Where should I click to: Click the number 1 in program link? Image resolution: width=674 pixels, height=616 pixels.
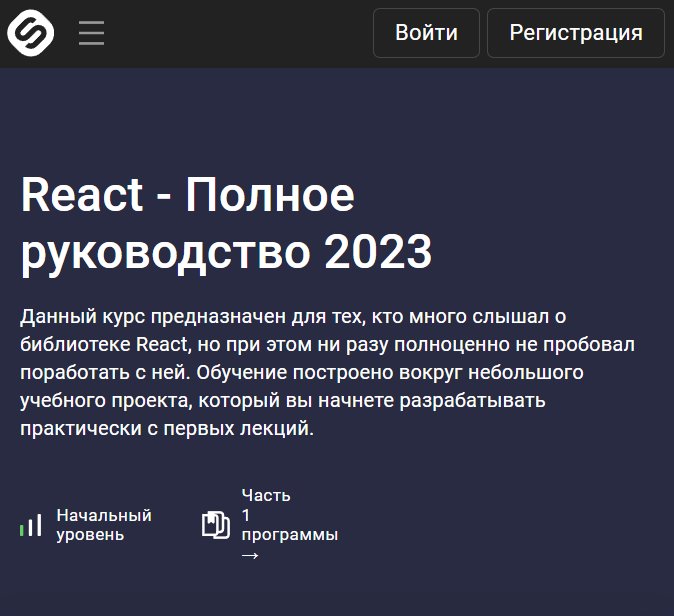click(246, 515)
